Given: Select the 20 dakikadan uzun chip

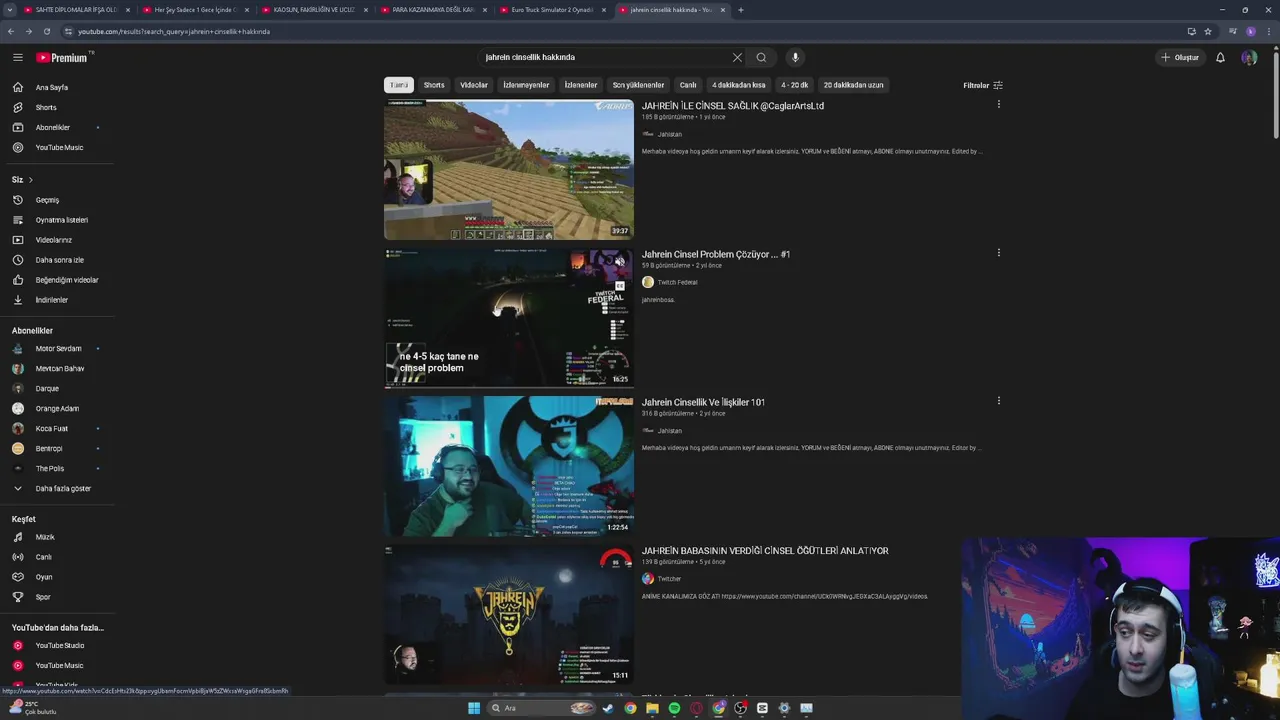Looking at the screenshot, I should pos(854,85).
